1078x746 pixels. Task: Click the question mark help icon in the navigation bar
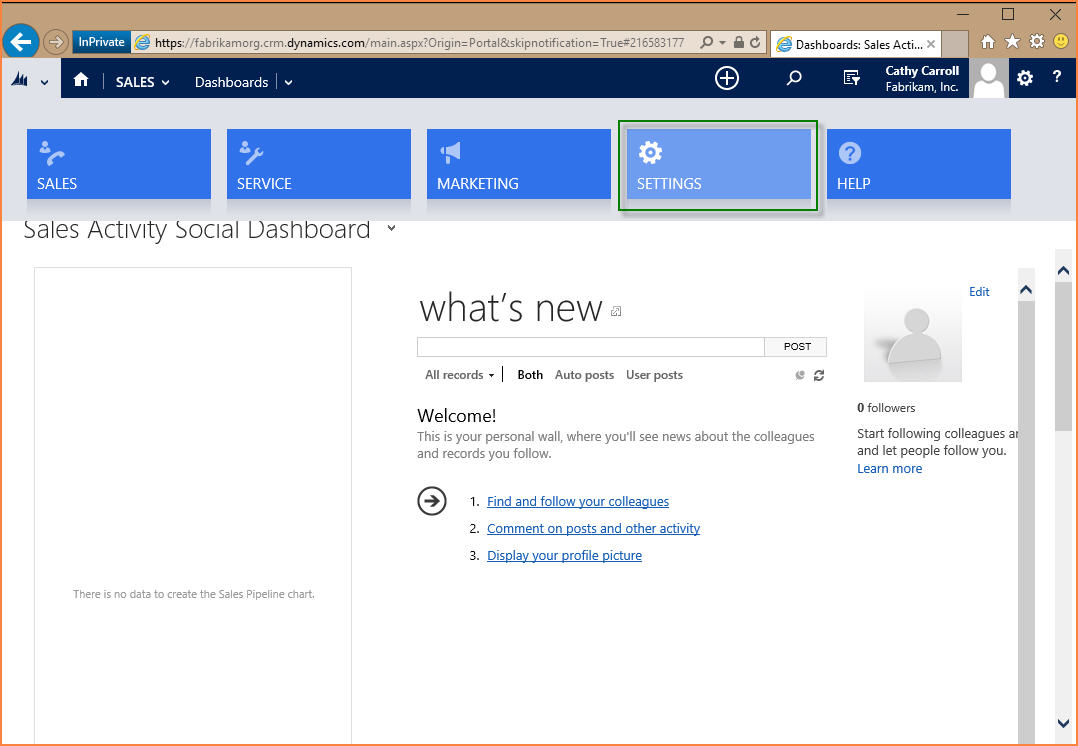coord(1057,78)
